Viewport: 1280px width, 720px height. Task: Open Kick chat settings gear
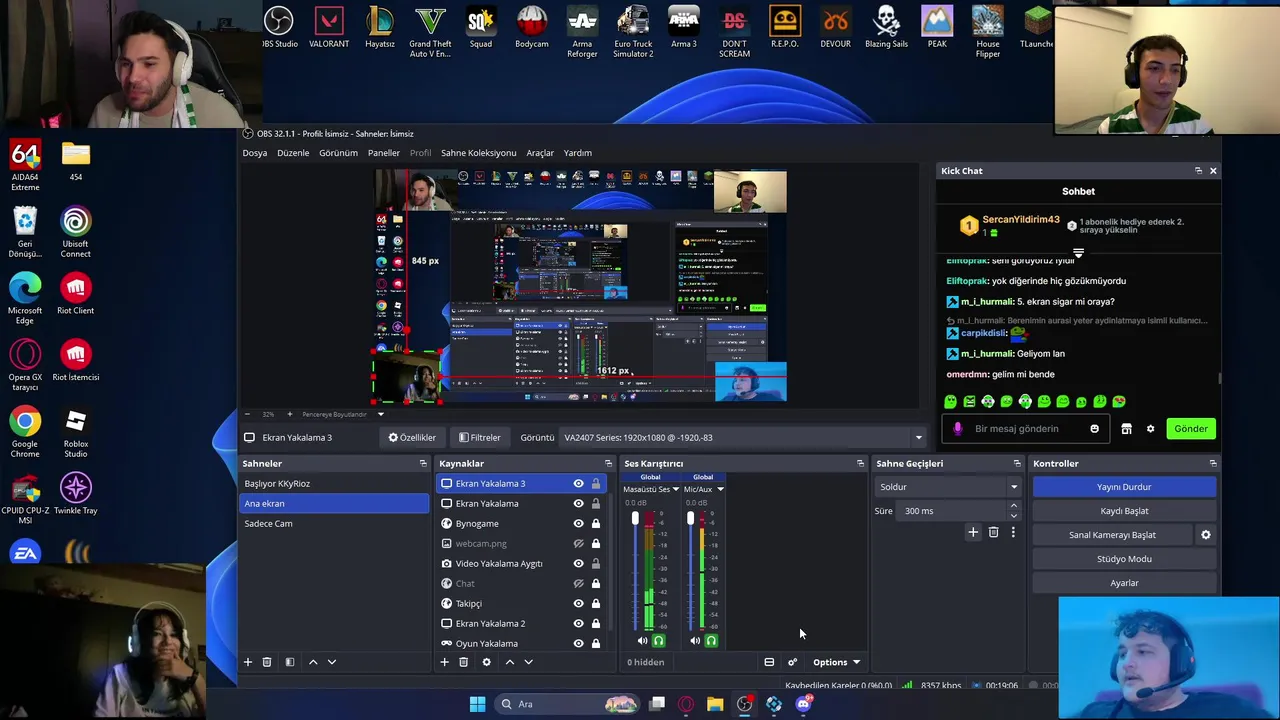point(1150,429)
